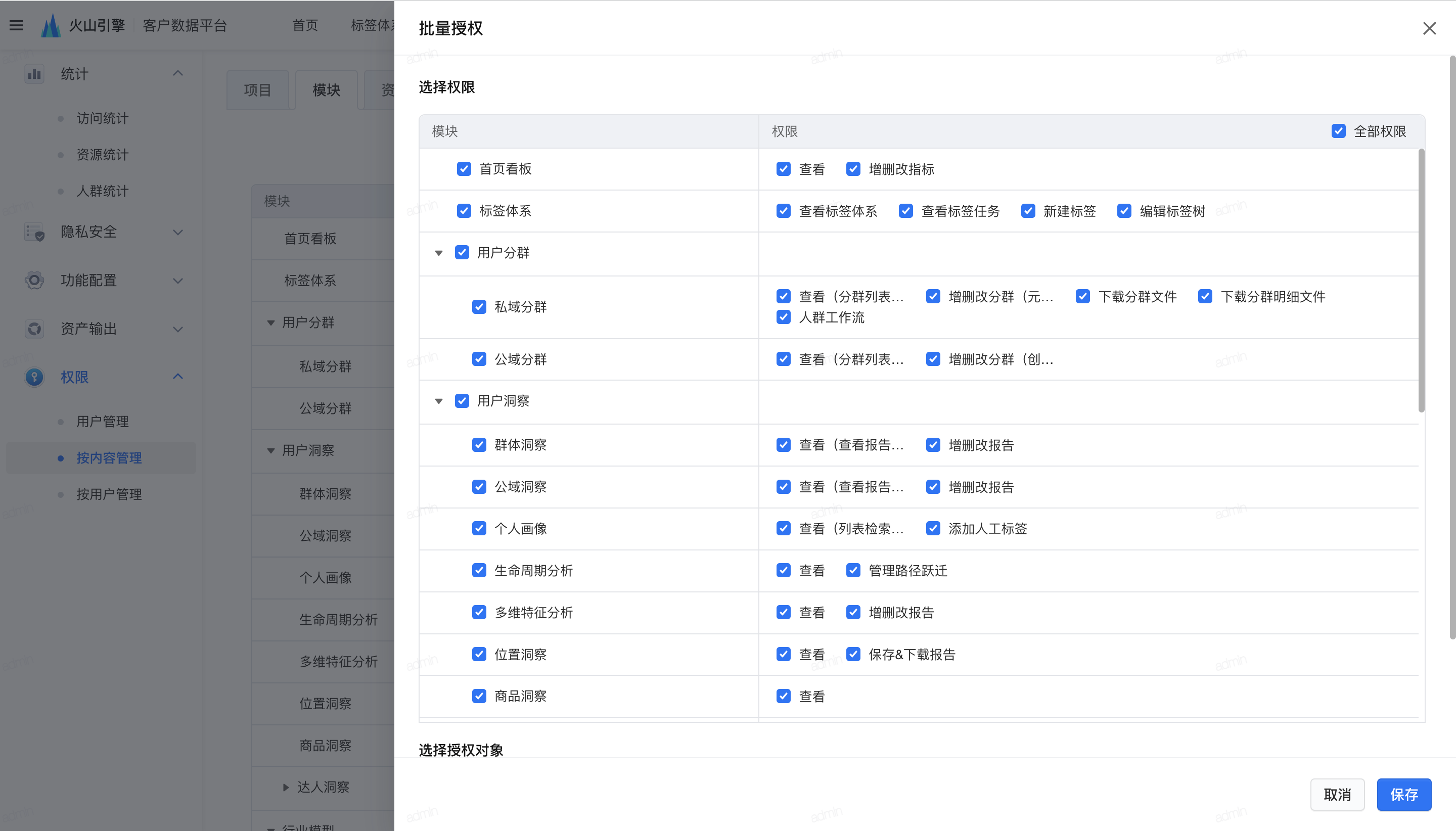Expand the 功能配置 sidebar section

[x=178, y=281]
